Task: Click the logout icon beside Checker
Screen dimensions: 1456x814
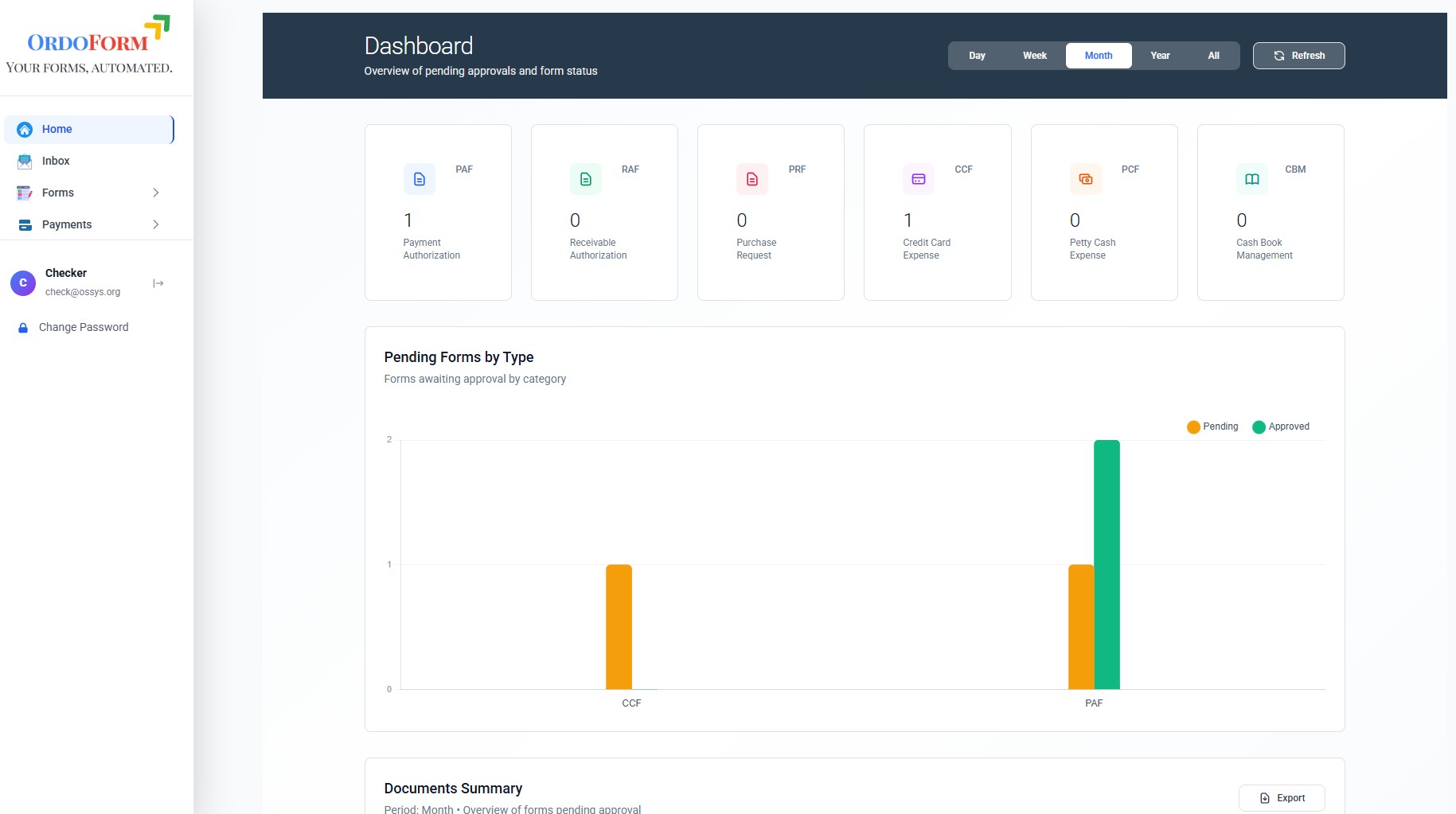Action: click(x=158, y=283)
